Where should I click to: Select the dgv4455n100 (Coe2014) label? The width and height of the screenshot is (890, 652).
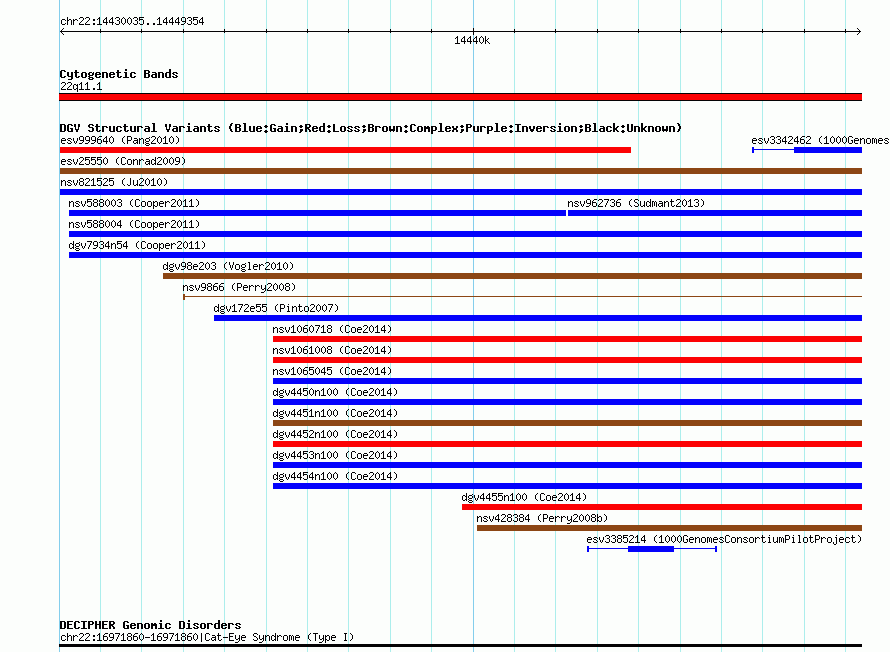524,497
